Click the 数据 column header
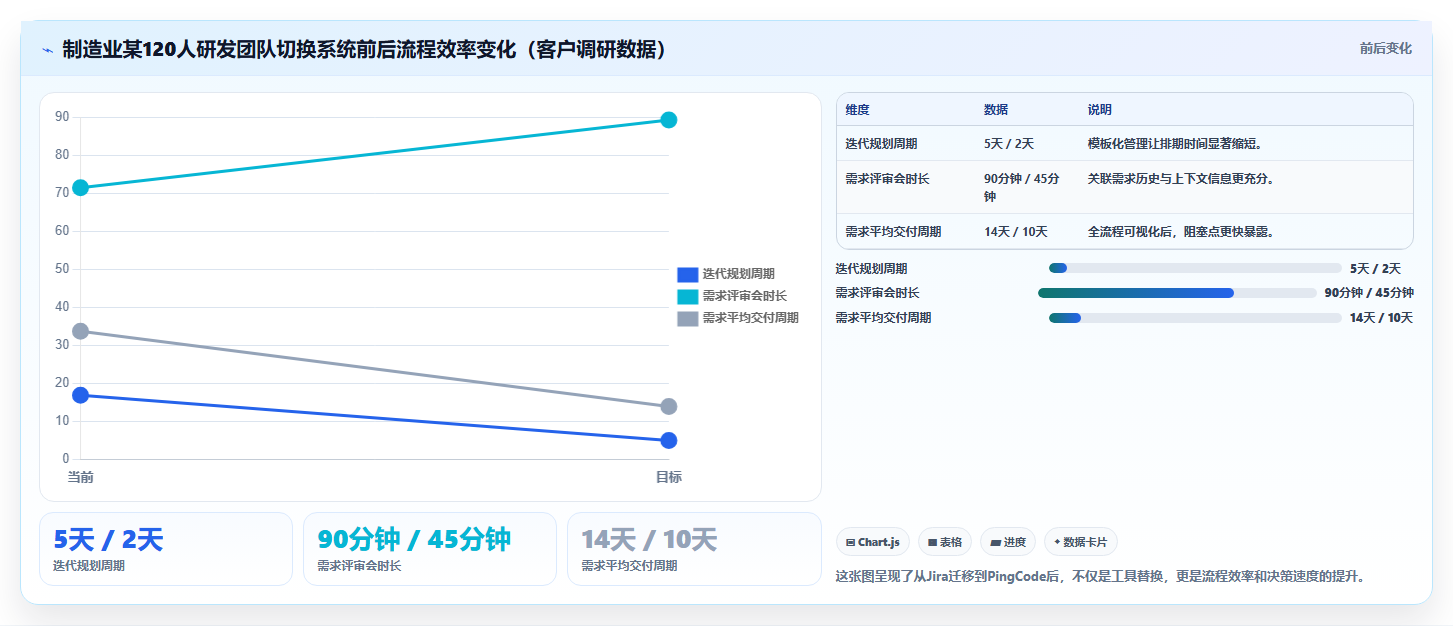Viewport: 1453px width, 626px height. coord(1027,109)
